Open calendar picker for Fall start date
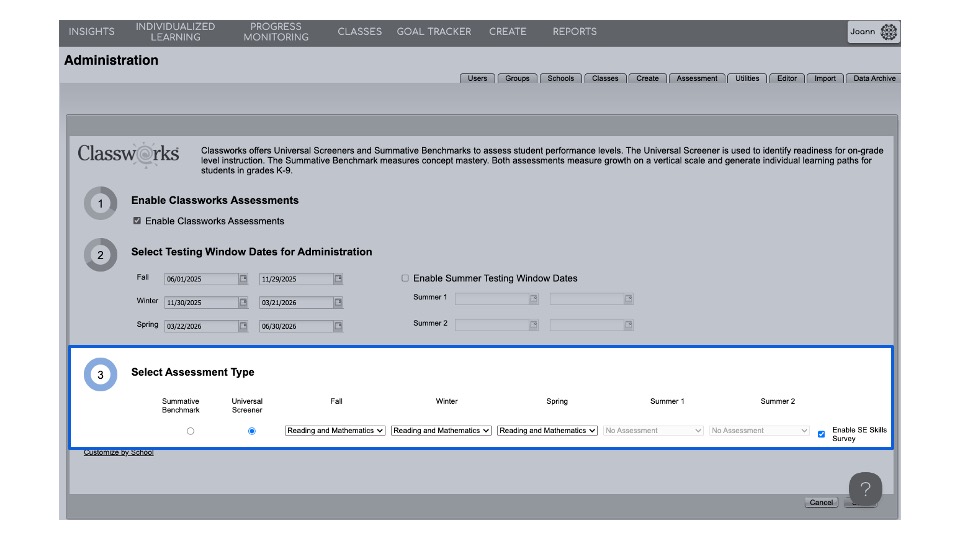Image resolution: width=960 pixels, height=540 pixels. (x=243, y=279)
